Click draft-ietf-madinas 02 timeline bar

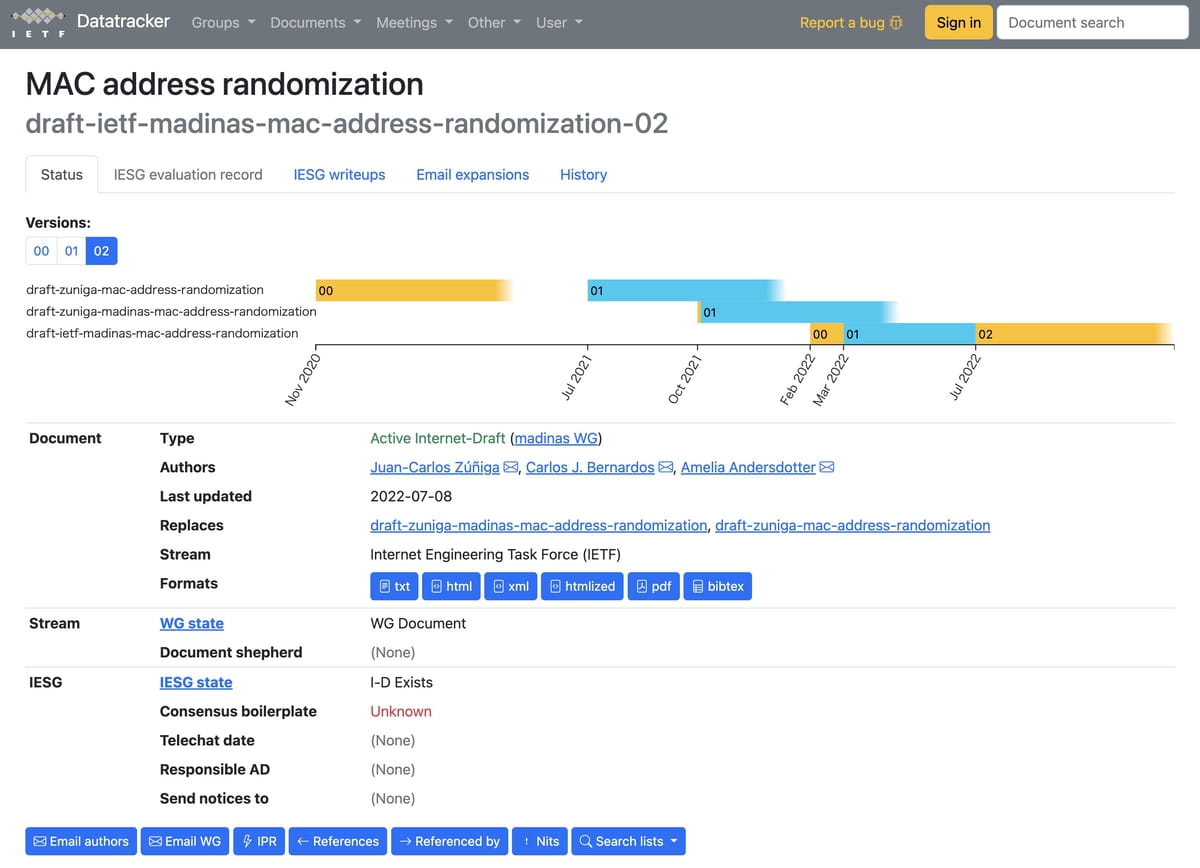(1074, 334)
